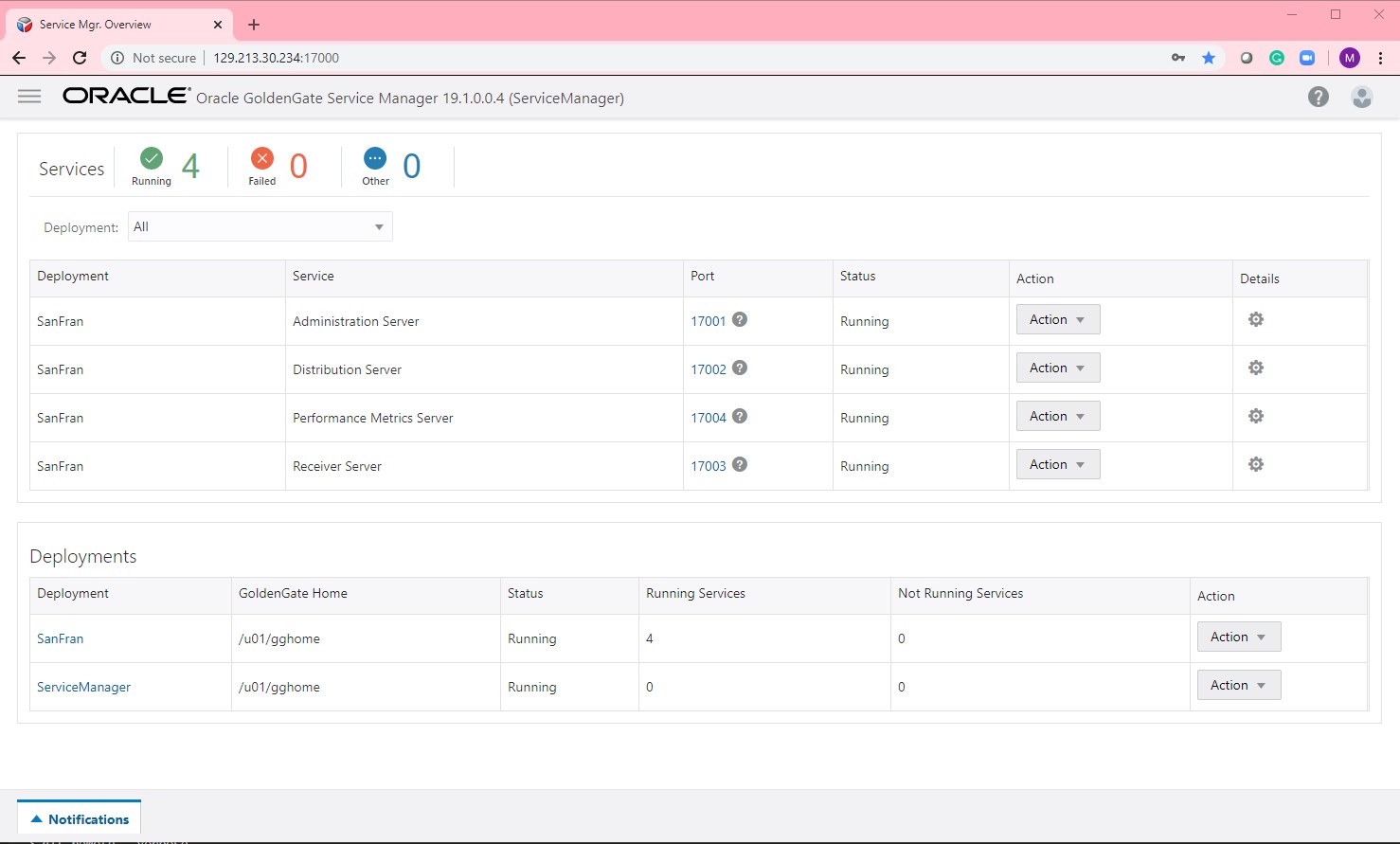
Task: Click the Service column header
Action: point(314,276)
